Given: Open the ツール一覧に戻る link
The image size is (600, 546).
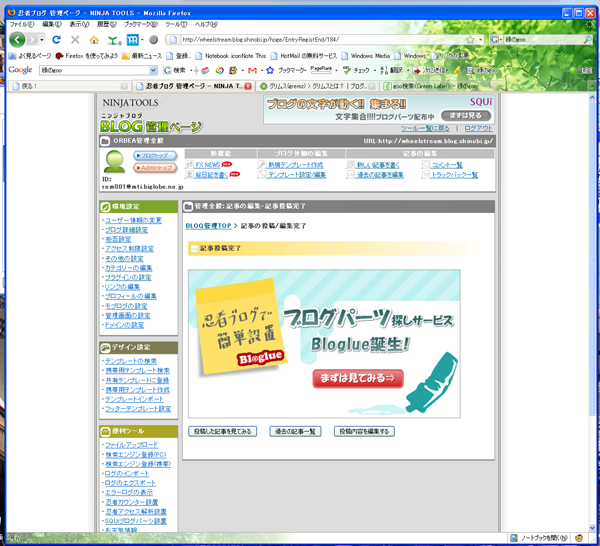Looking at the screenshot, I should (x=425, y=128).
